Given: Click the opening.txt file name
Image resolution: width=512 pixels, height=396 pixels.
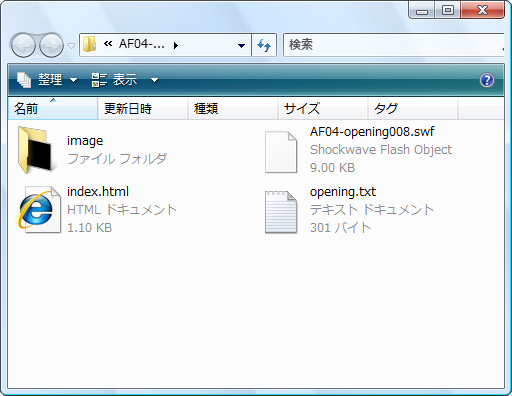Looking at the screenshot, I should coord(343,192).
